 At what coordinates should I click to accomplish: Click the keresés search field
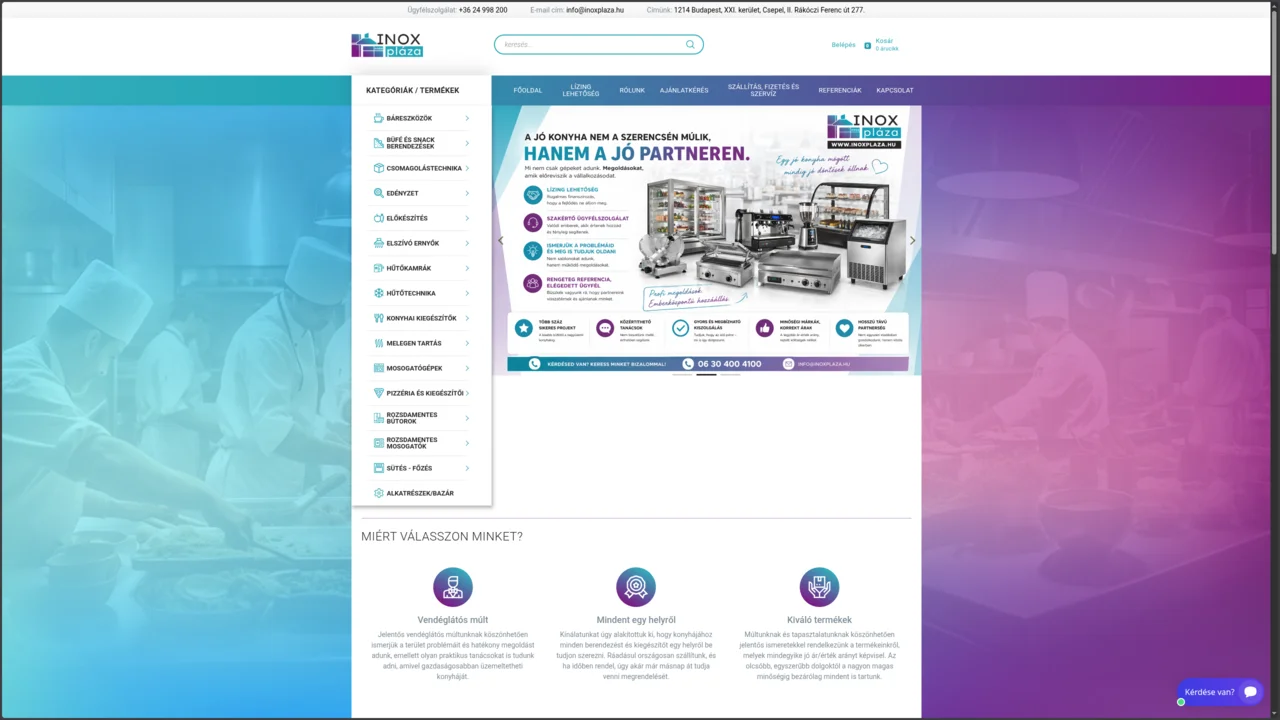click(598, 44)
